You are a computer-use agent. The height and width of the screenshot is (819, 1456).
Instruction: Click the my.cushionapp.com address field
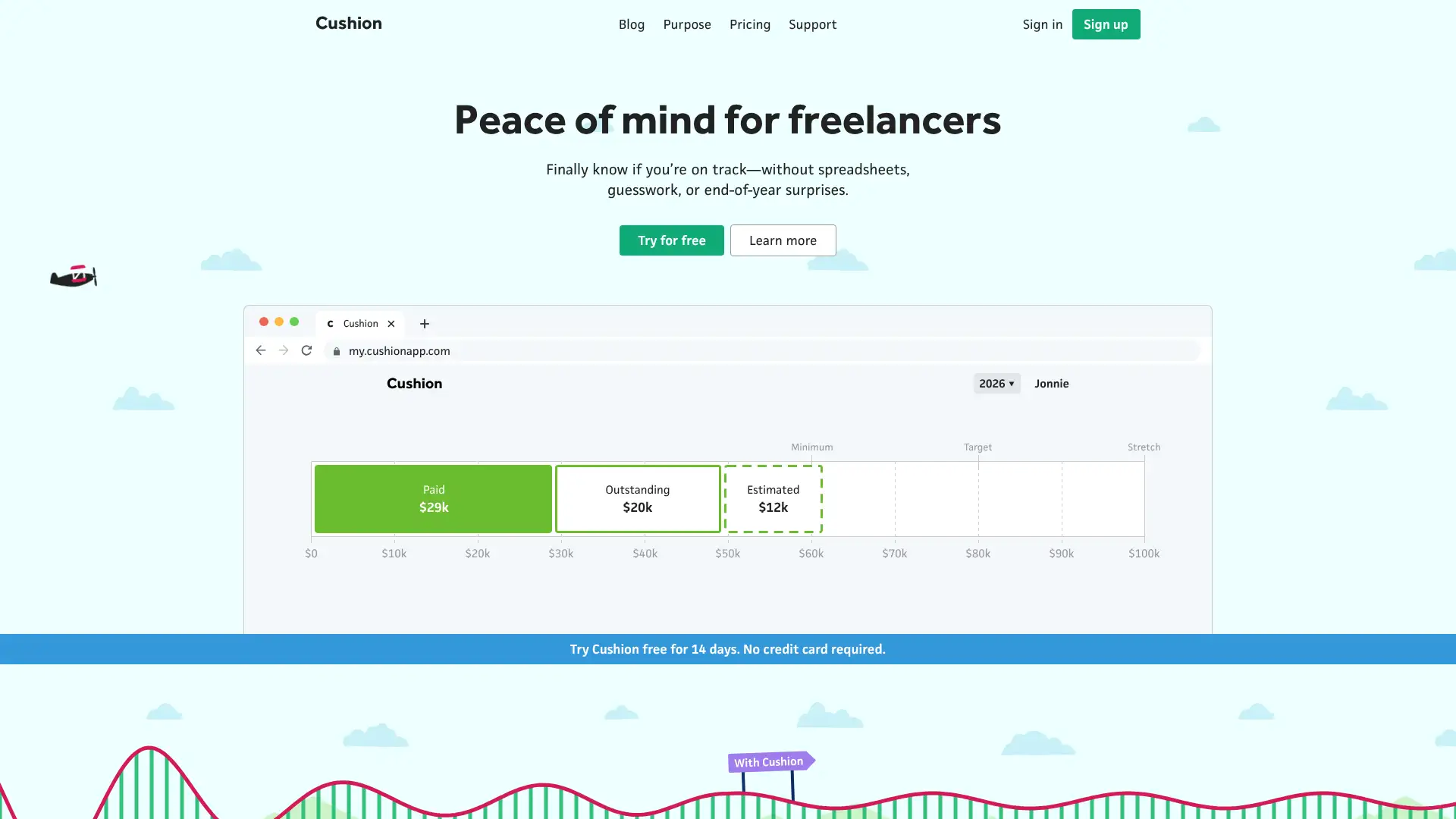[x=761, y=350]
